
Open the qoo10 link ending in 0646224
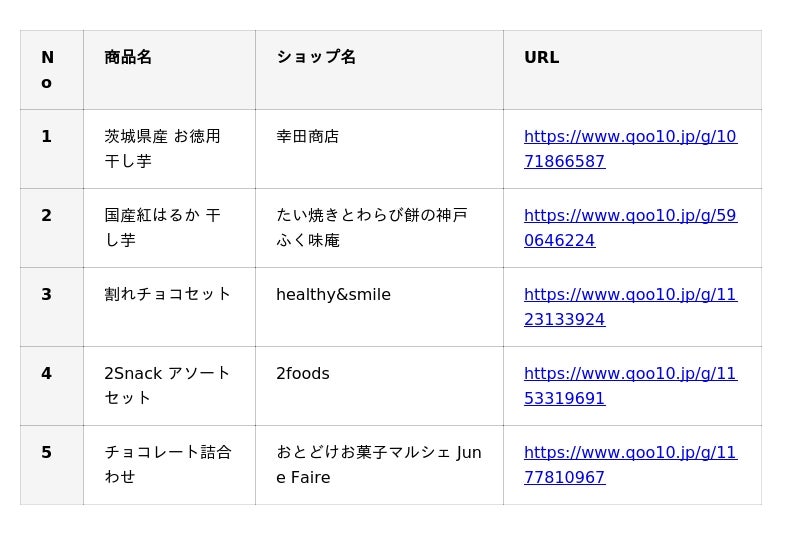630,228
